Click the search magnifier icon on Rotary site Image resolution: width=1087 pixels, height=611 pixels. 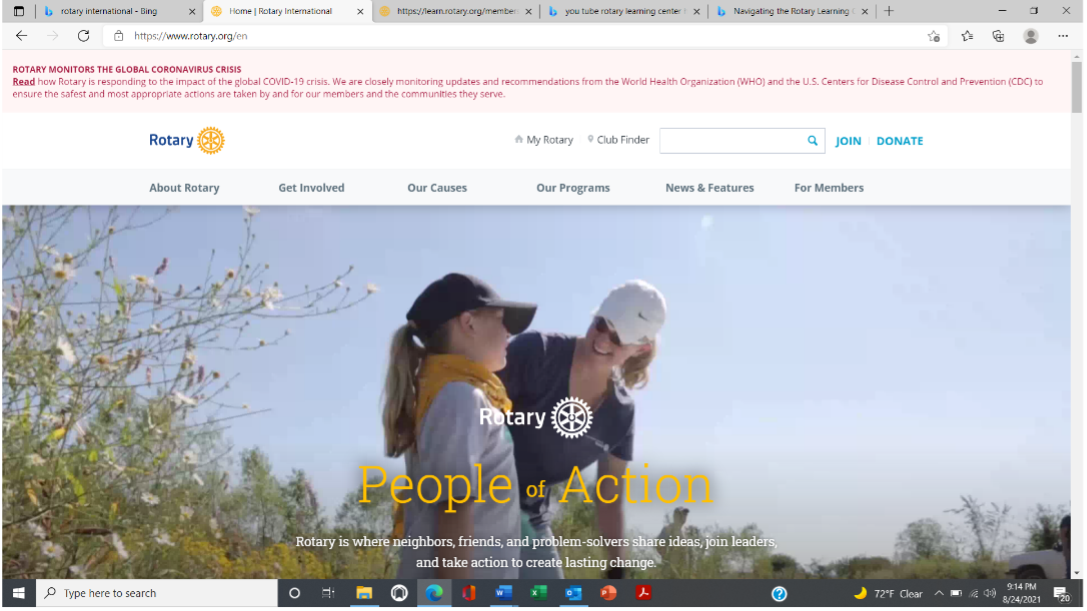point(812,141)
